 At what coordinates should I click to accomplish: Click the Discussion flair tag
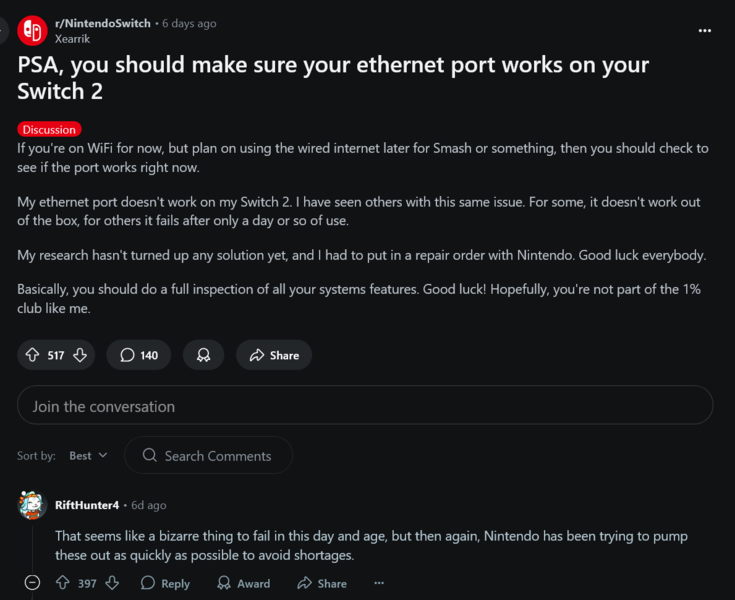pos(49,130)
